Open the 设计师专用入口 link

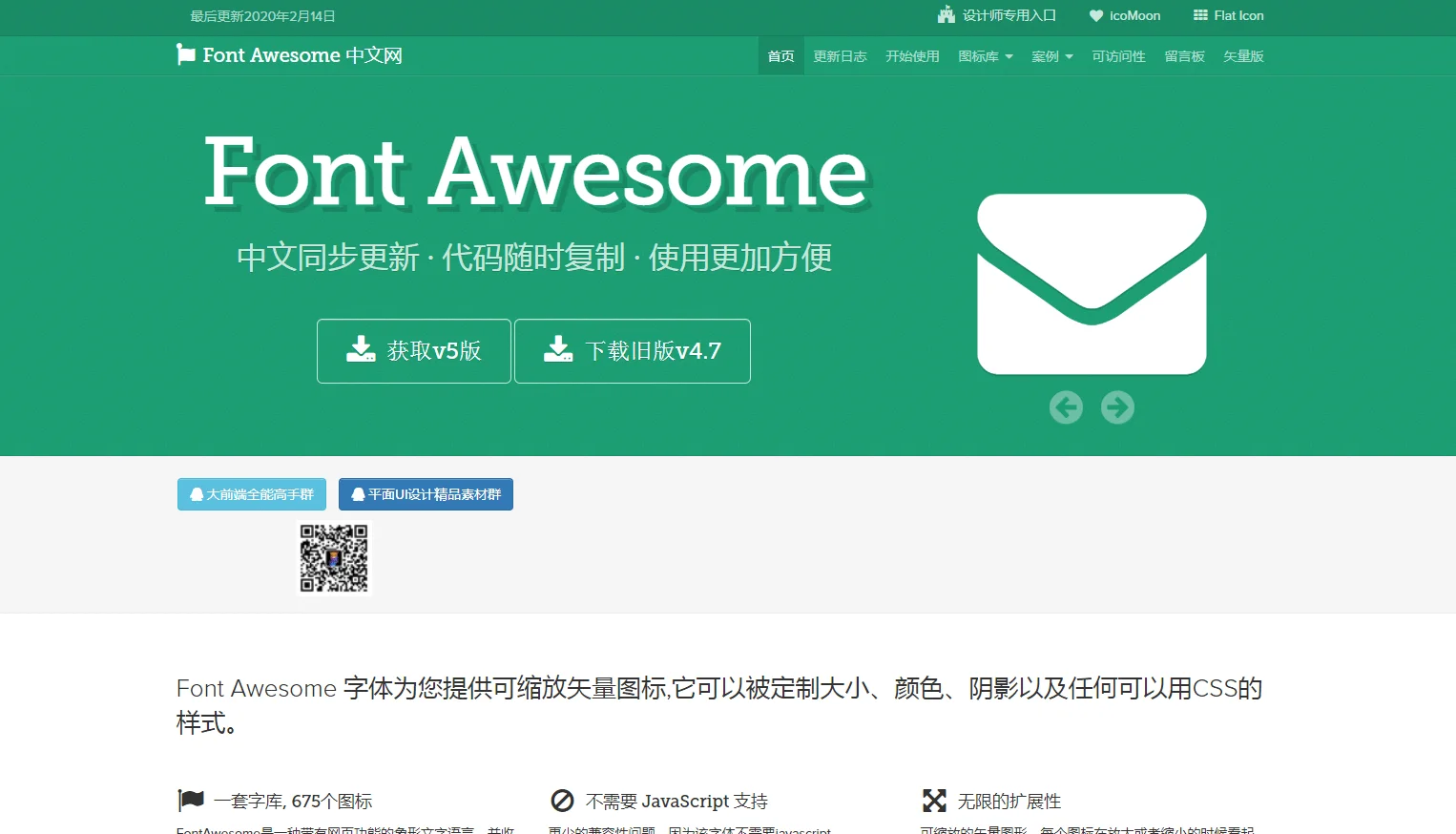click(x=997, y=15)
